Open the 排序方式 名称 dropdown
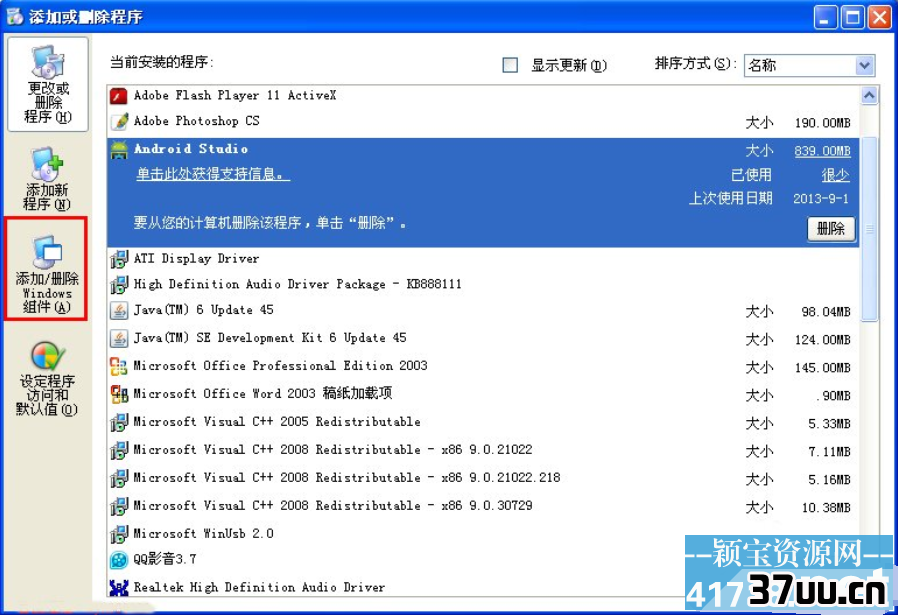Viewport: 898px width, 615px height. pyautogui.click(x=809, y=65)
